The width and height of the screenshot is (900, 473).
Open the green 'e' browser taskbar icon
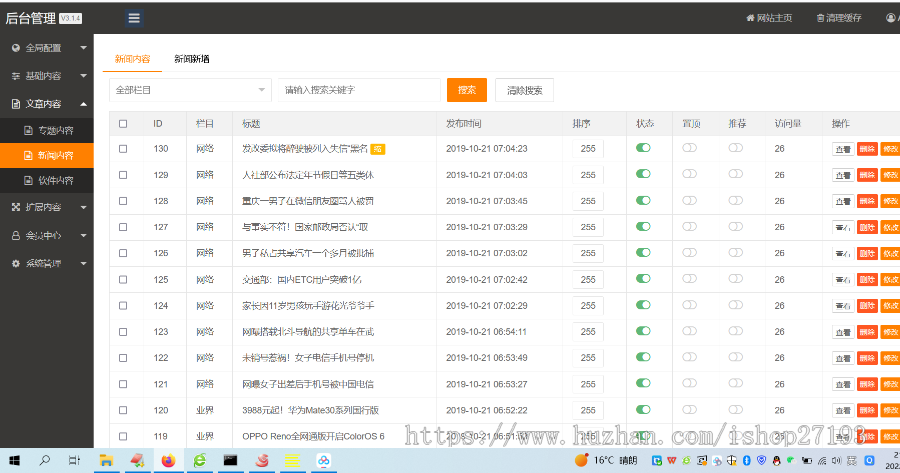pyautogui.click(x=199, y=460)
